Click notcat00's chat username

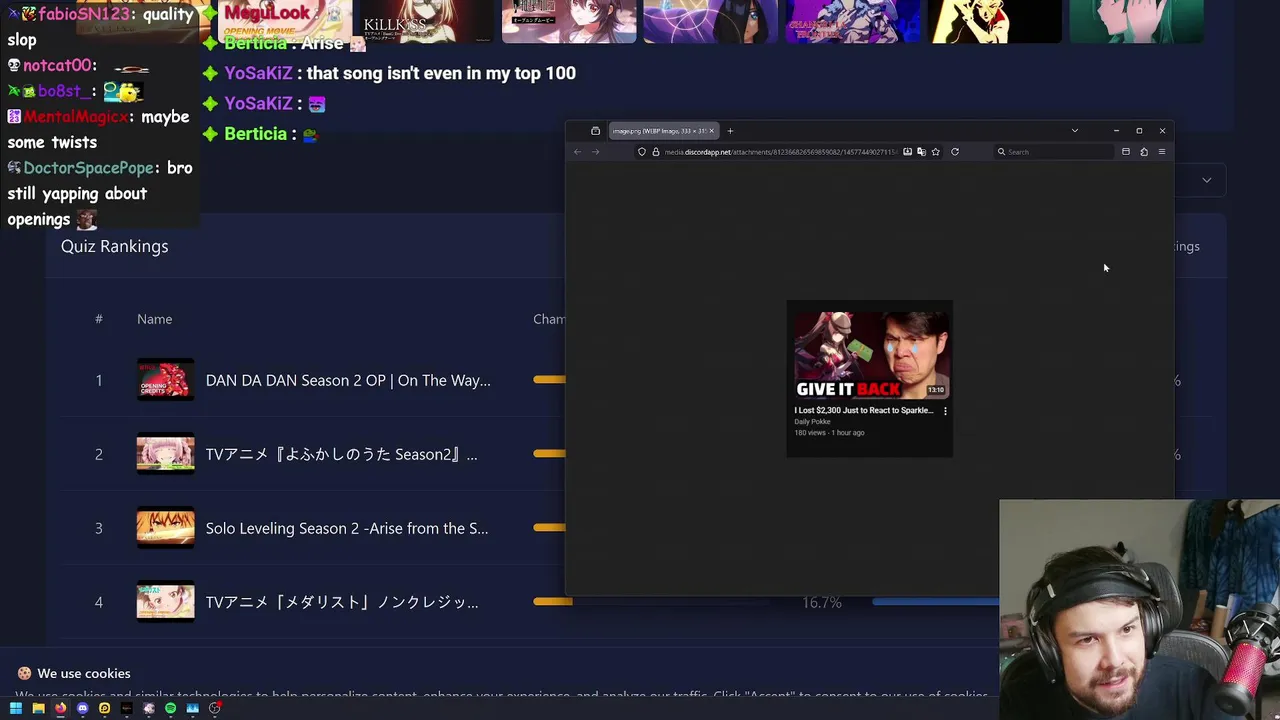tap(58, 66)
